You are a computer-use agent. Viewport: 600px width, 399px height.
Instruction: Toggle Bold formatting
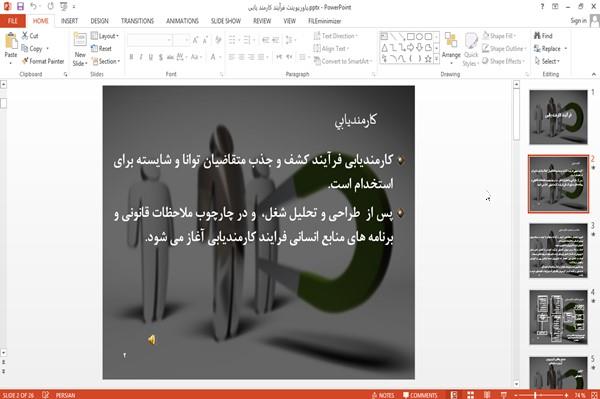(x=131, y=57)
